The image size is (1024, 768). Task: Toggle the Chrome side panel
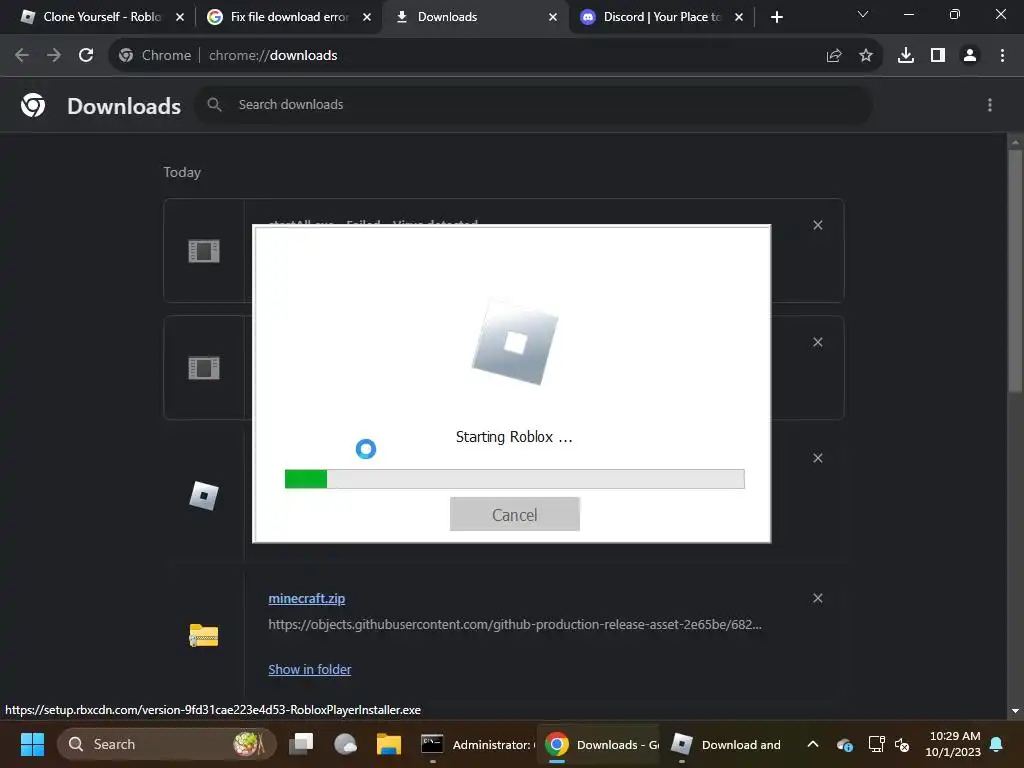pos(938,56)
